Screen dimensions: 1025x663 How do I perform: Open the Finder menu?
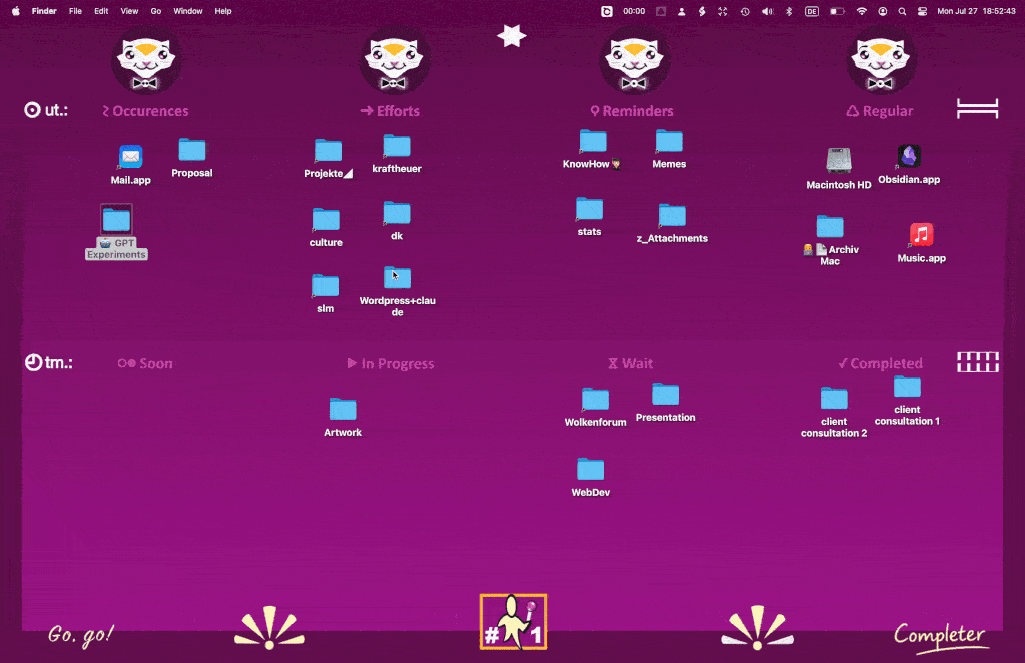click(44, 11)
